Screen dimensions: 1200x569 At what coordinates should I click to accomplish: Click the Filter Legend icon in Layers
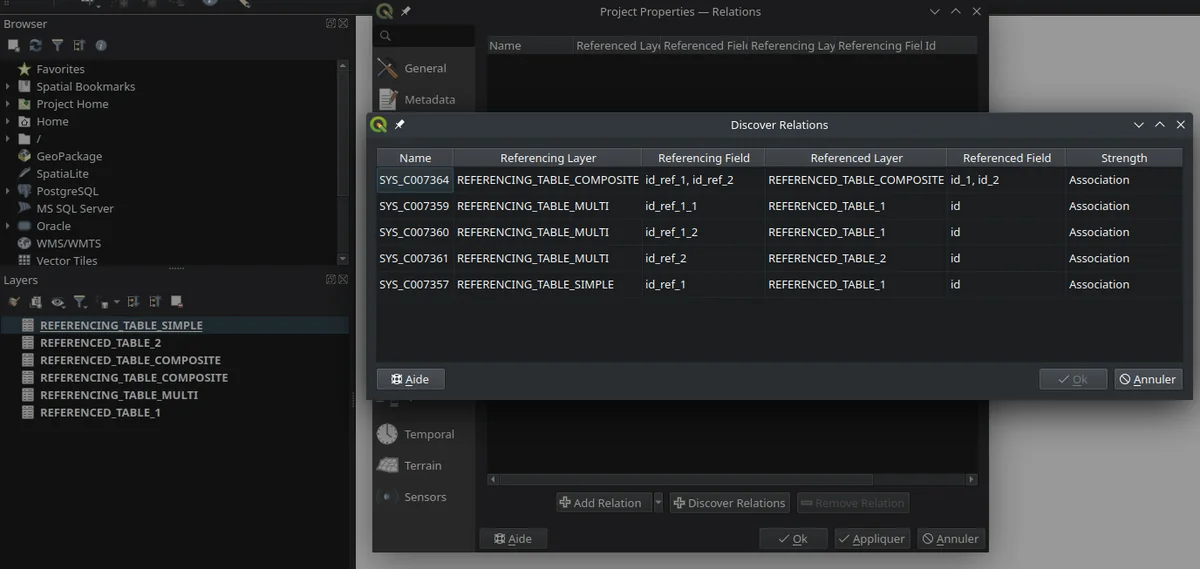(x=80, y=302)
